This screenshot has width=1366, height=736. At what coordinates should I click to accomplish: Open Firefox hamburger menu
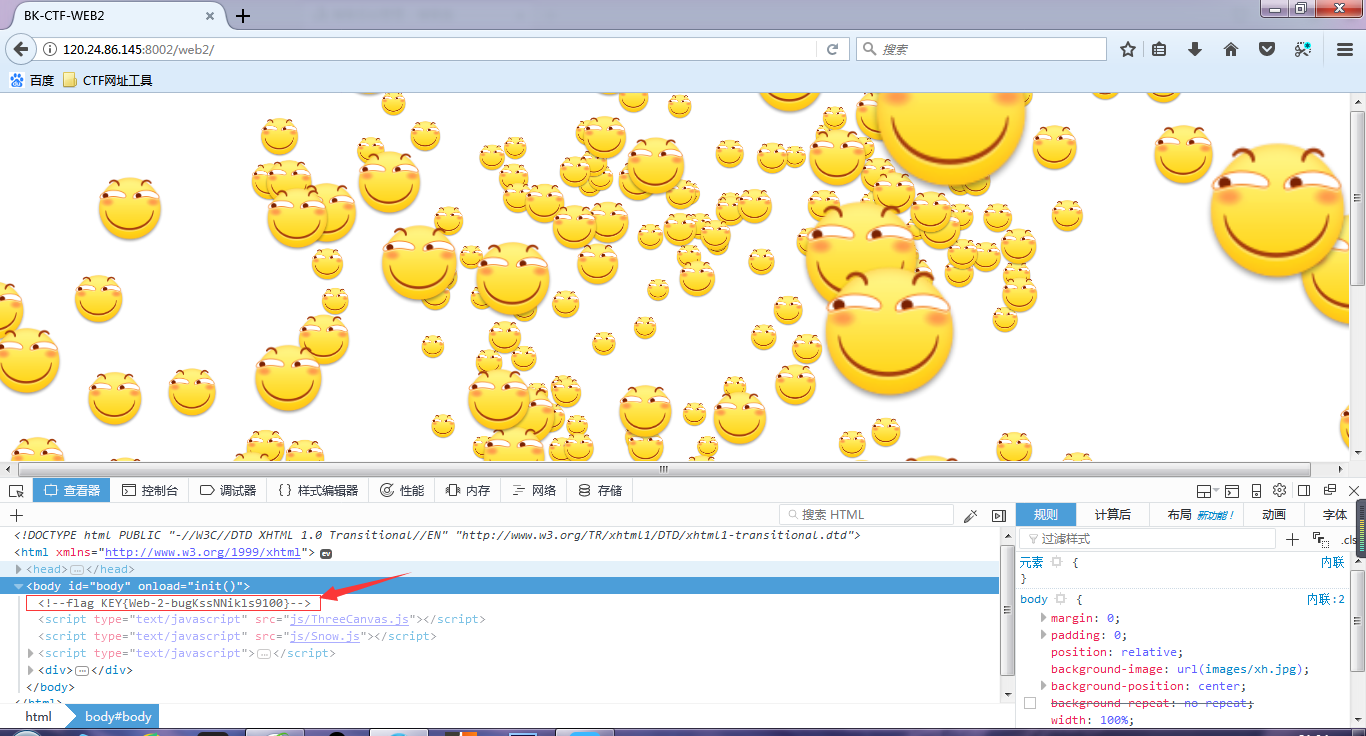point(1345,49)
